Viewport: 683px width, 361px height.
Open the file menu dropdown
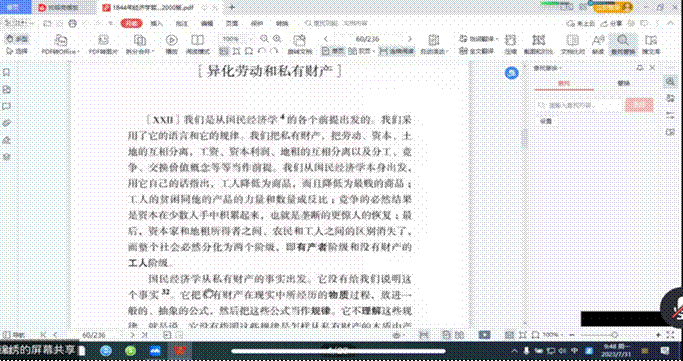(18, 23)
